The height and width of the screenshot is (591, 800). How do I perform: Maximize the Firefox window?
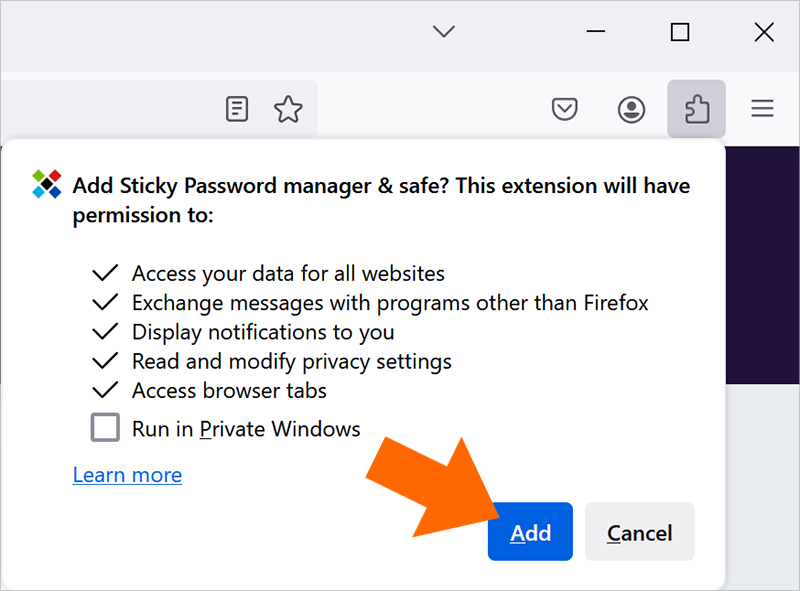click(680, 32)
